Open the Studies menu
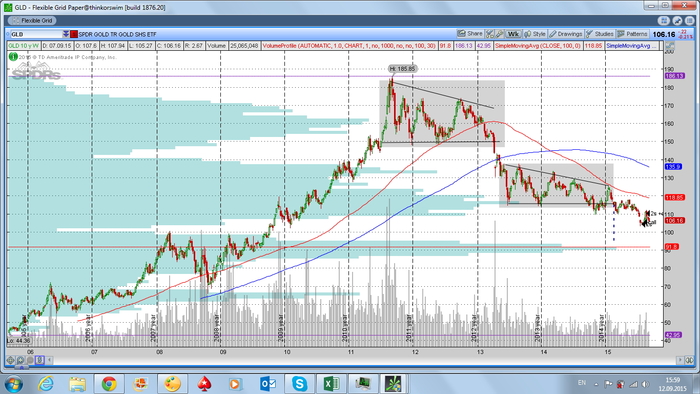Image resolution: width=700 pixels, height=394 pixels. [x=600, y=34]
